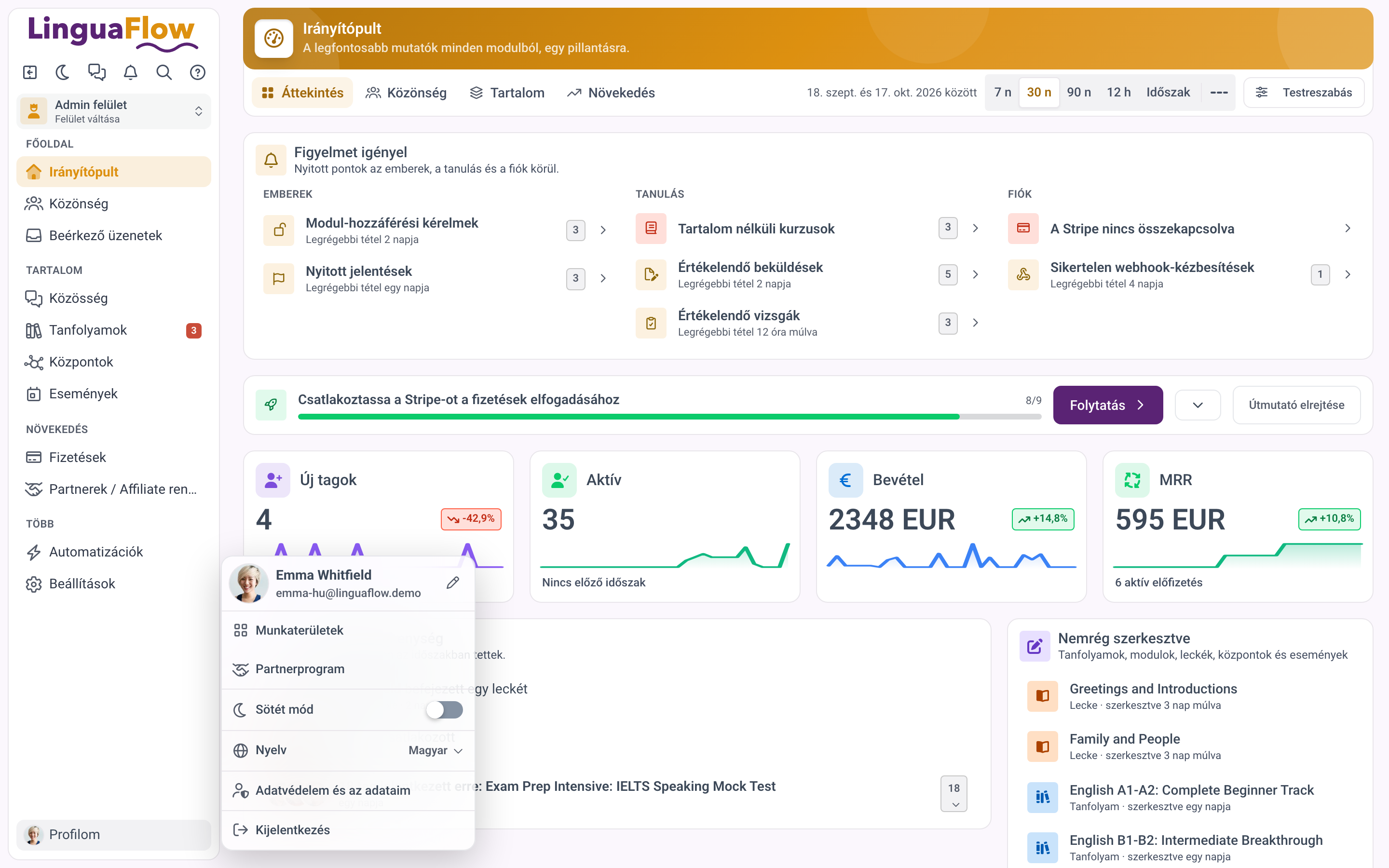Click Útmutató elrejtése button

1296,405
